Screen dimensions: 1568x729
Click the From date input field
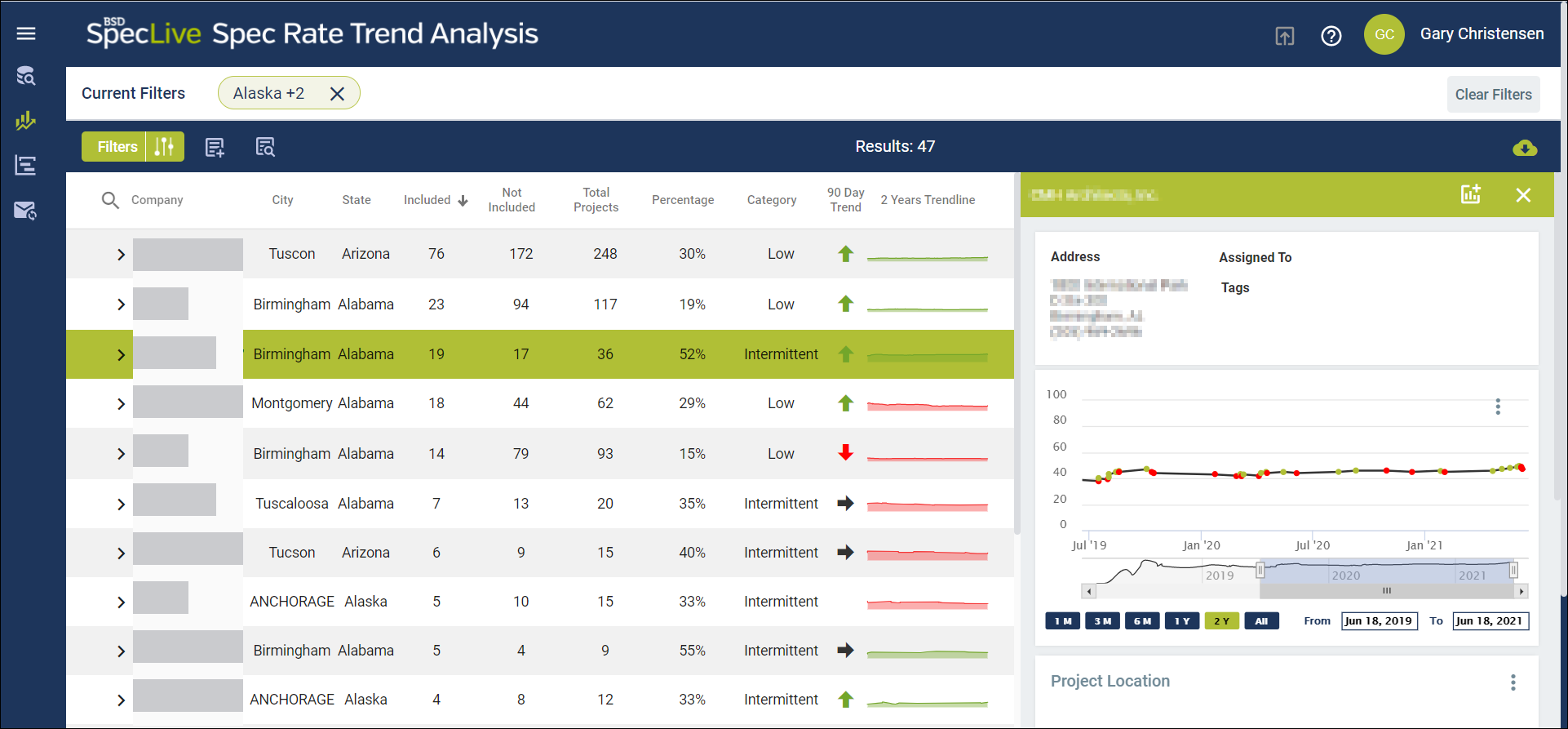click(x=1380, y=621)
